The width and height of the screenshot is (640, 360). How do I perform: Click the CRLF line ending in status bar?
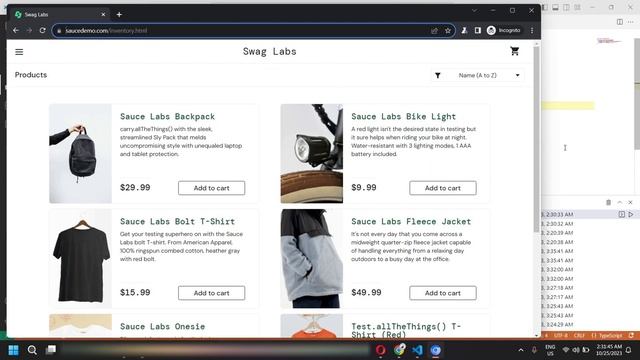pos(579,336)
